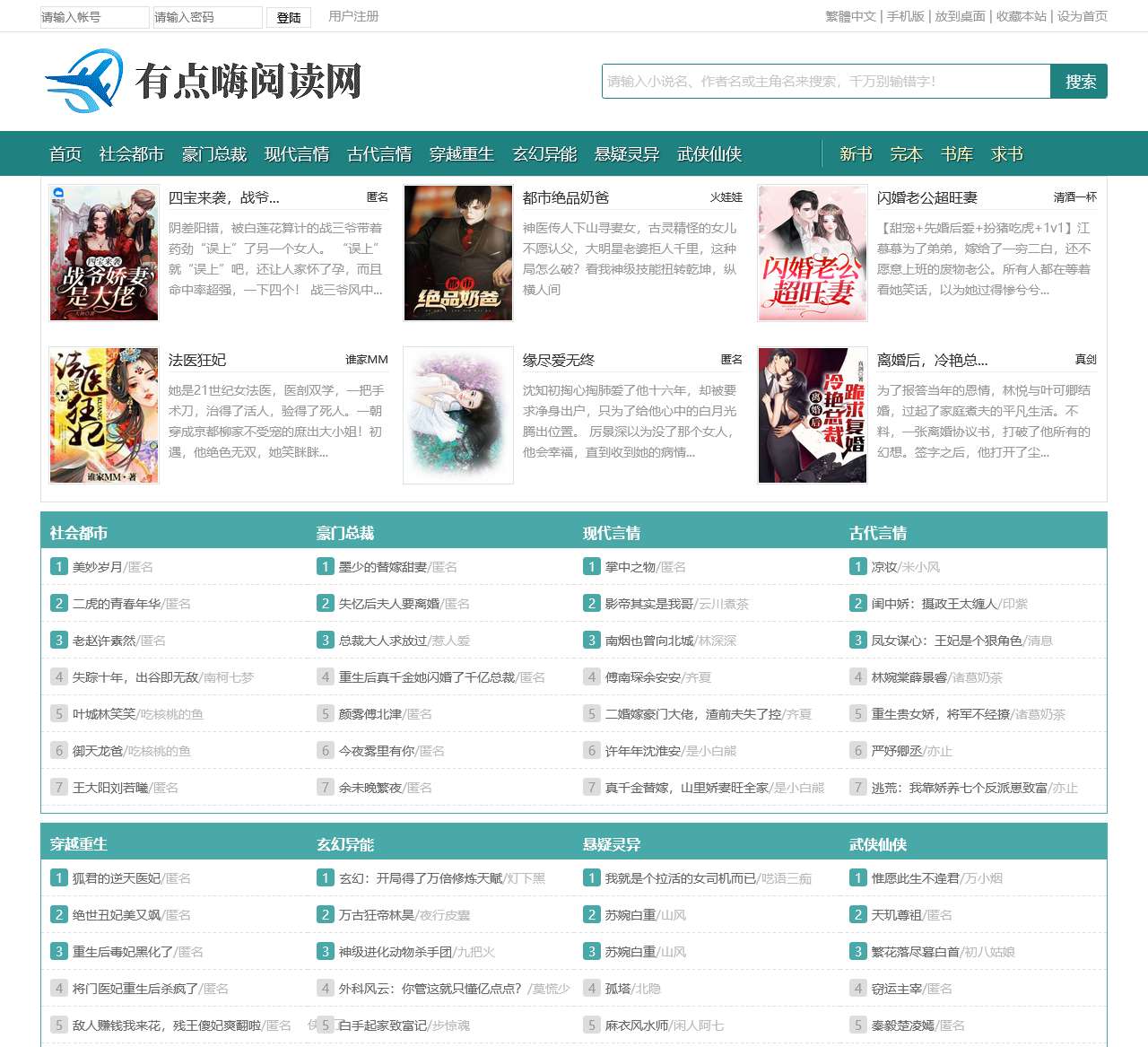The width and height of the screenshot is (1148, 1047).
Task: Open 麻衣风水师 in the list
Action: pos(637,1025)
